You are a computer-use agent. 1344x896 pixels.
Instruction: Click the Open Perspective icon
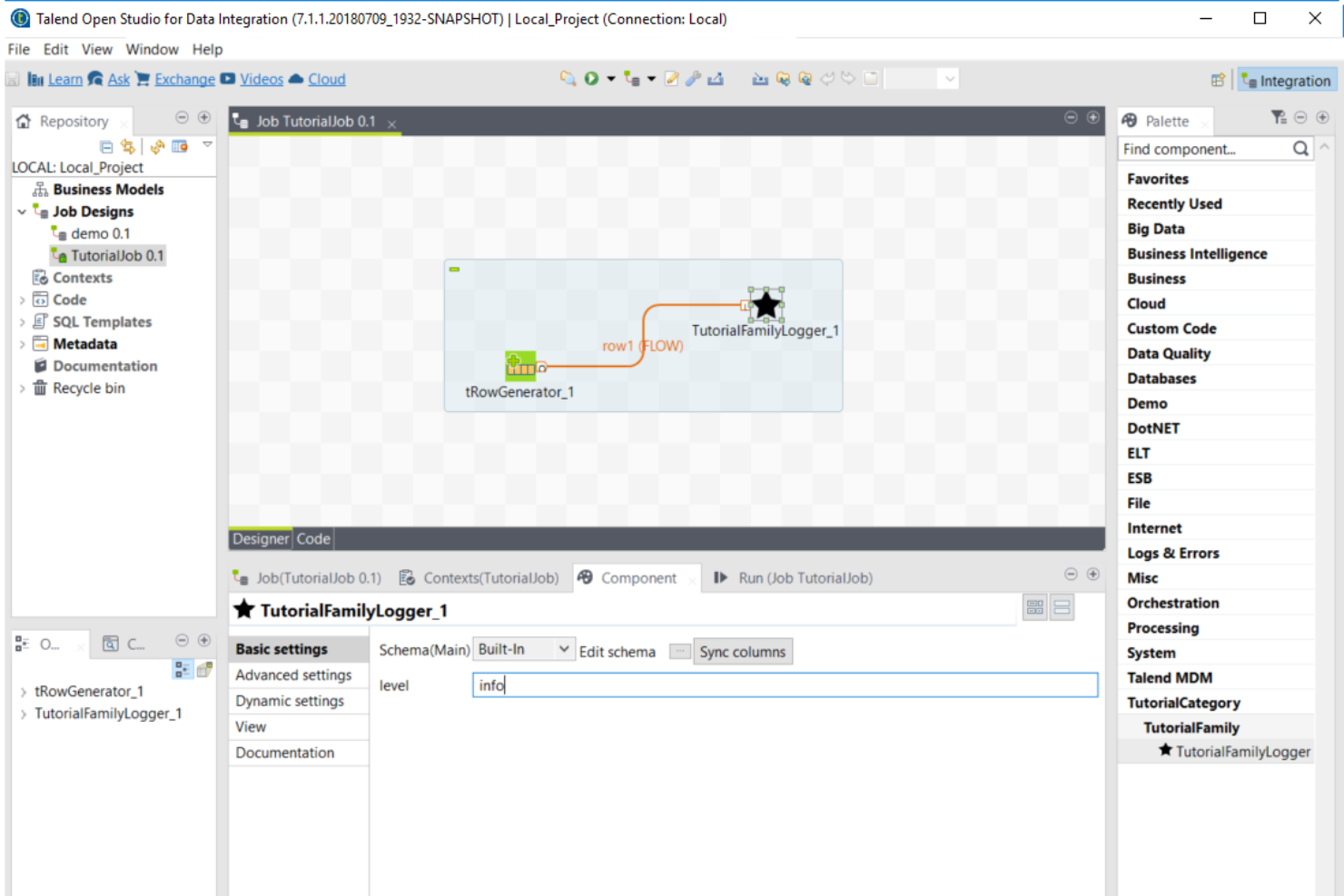coord(1218,80)
